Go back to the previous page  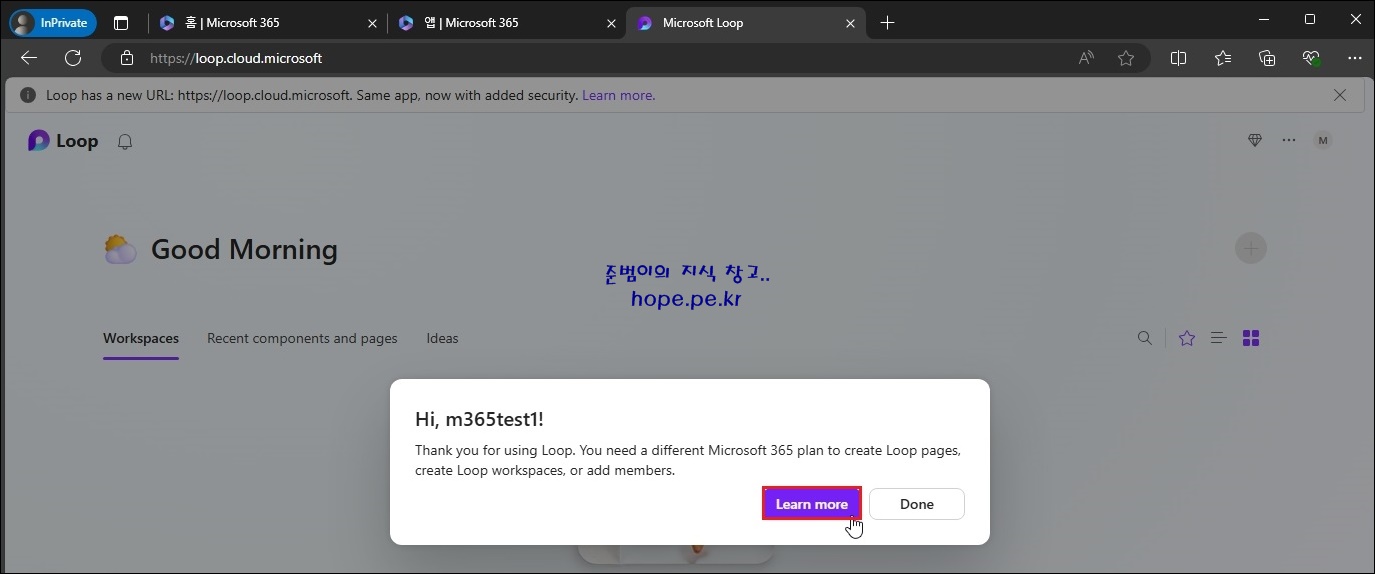point(29,58)
